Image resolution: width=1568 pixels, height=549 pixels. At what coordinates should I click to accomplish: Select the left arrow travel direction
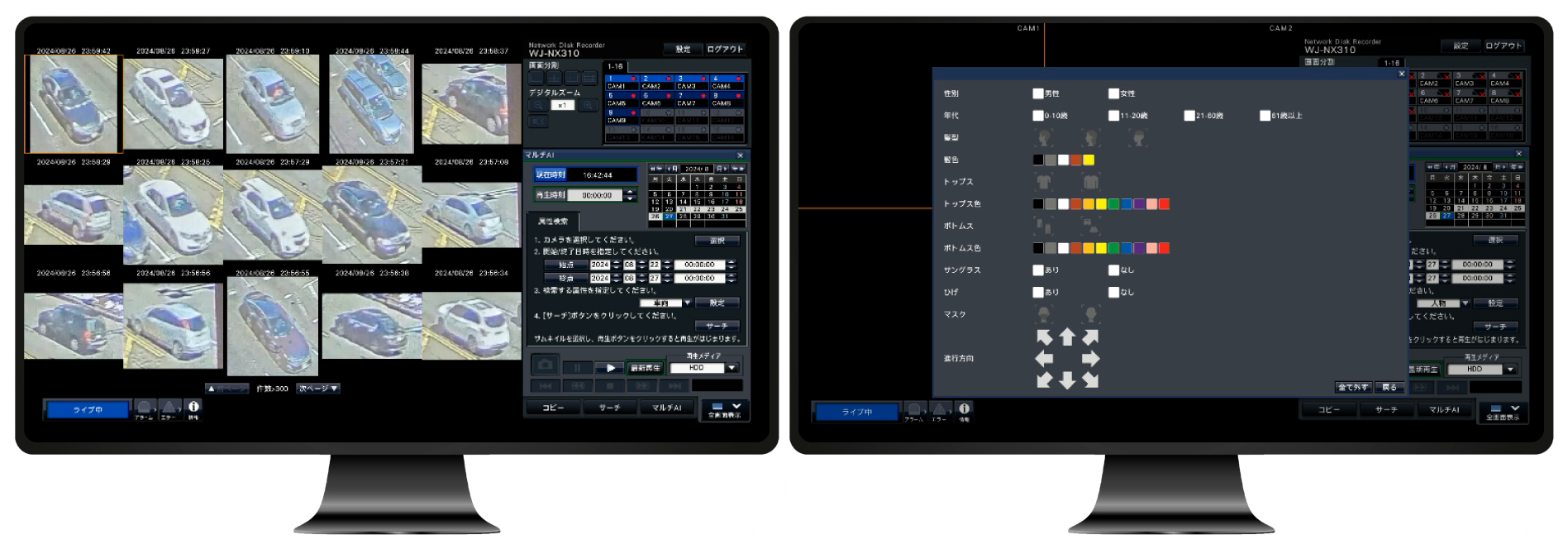(x=1044, y=359)
